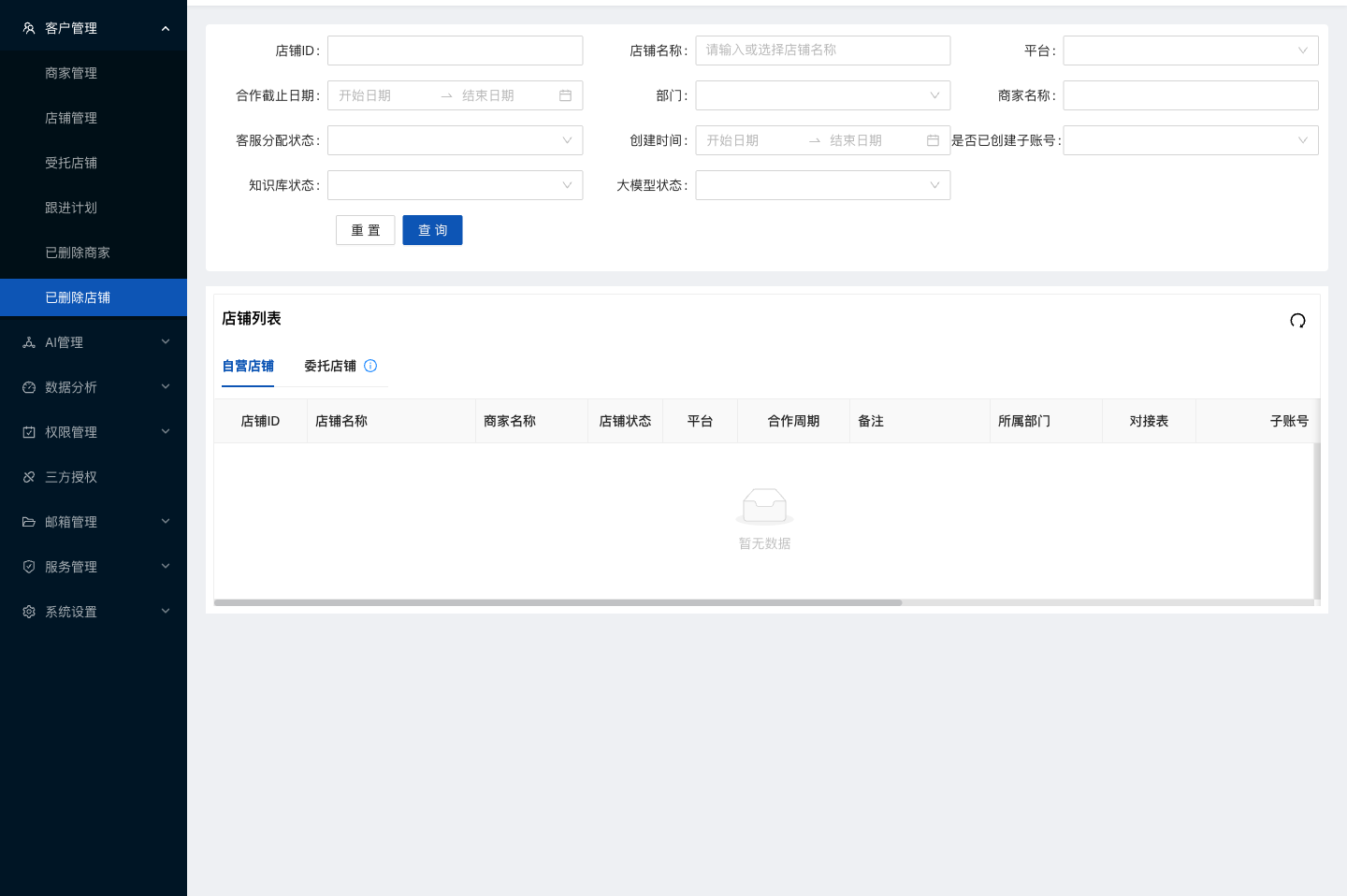The height and width of the screenshot is (896, 1347).
Task: Select 已删除店铺 in the sidebar
Action: pos(94,297)
